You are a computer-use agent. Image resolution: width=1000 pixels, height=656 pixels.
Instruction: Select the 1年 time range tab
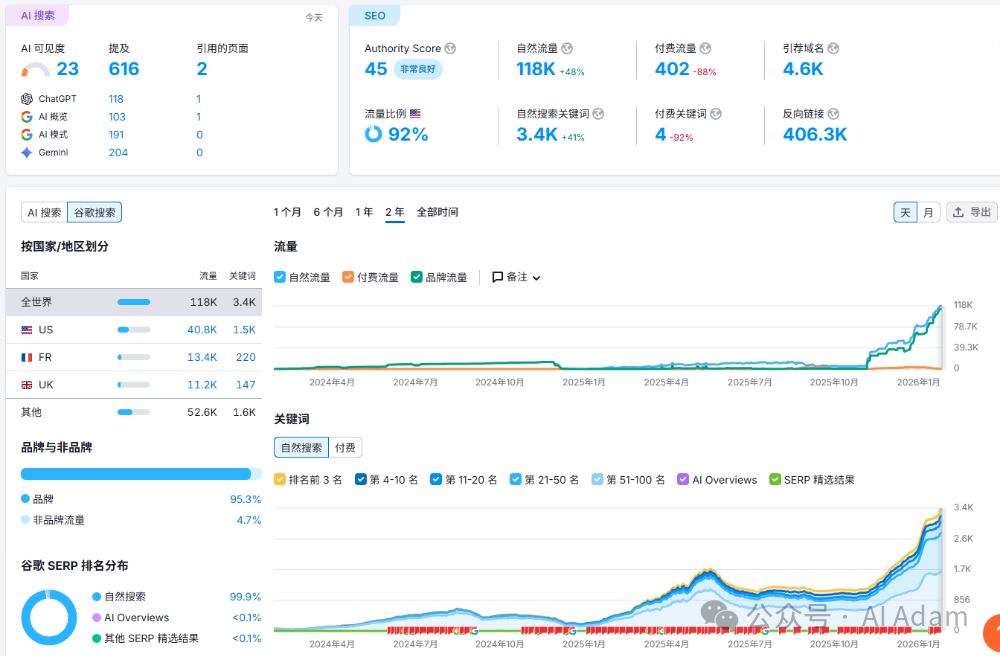[x=364, y=212]
